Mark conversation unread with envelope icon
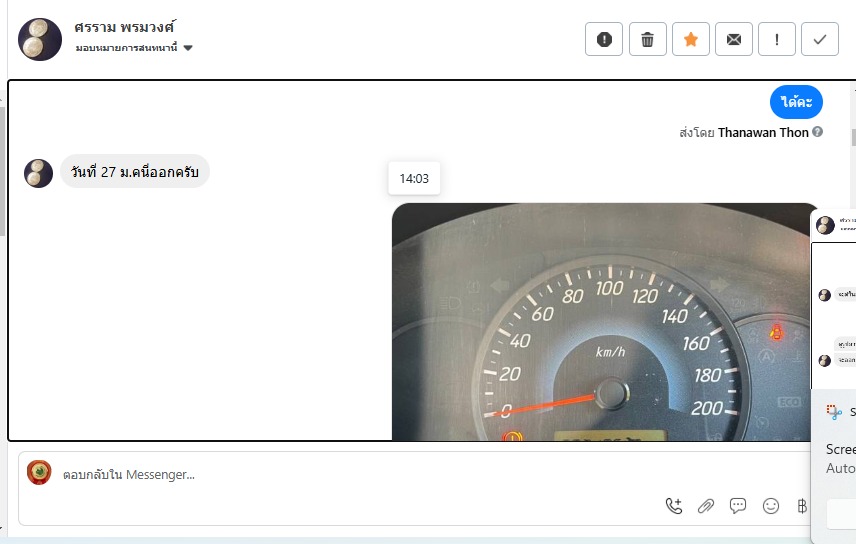The height and width of the screenshot is (544, 856). [734, 39]
